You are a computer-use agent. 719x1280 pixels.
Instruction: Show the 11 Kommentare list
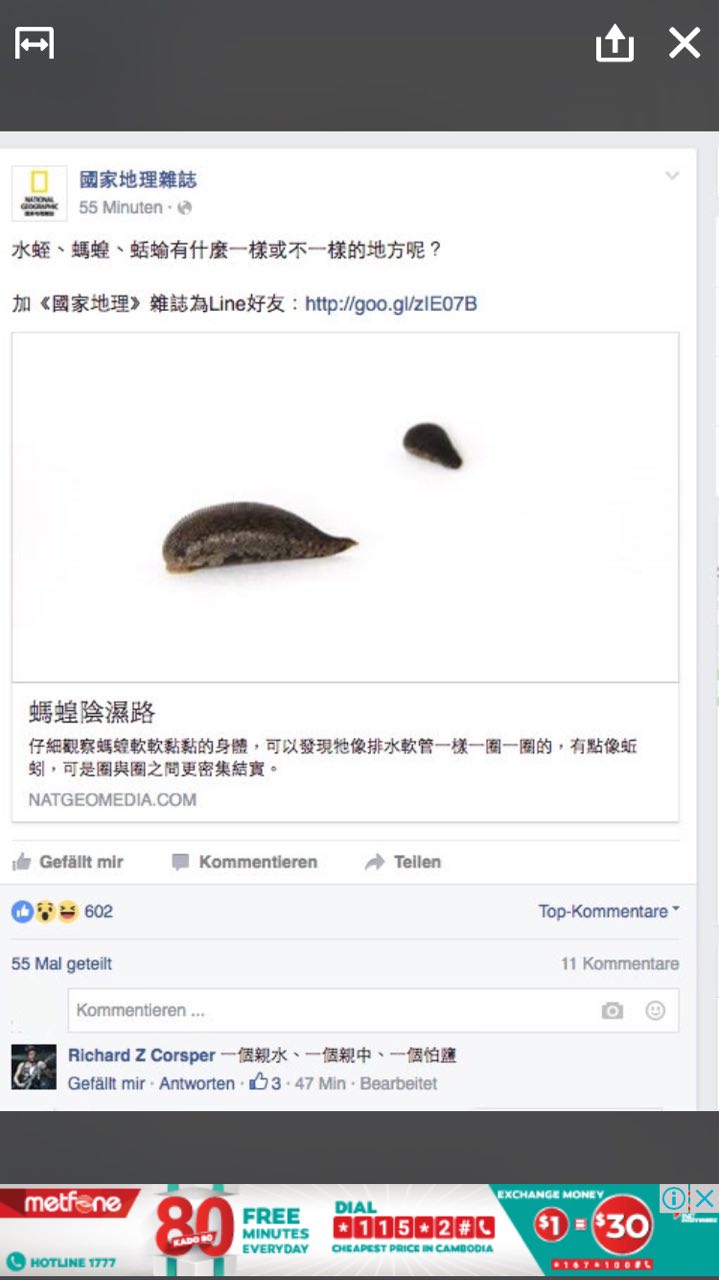tap(620, 964)
